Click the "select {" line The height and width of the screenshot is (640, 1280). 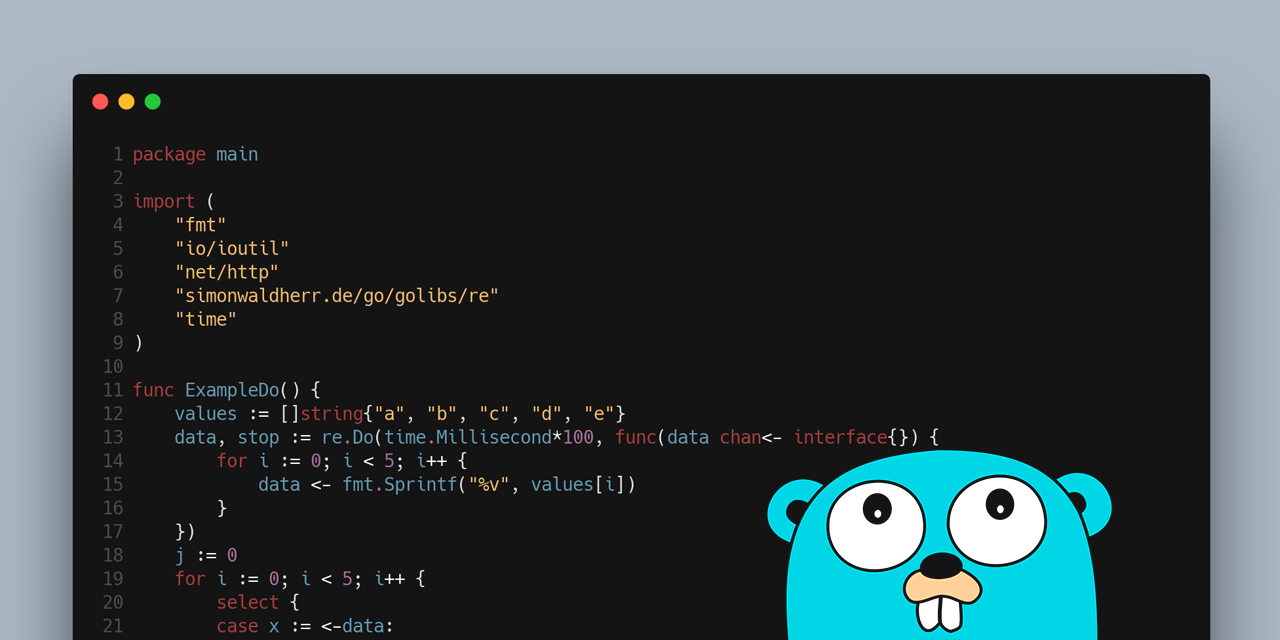pyautogui.click(x=258, y=602)
